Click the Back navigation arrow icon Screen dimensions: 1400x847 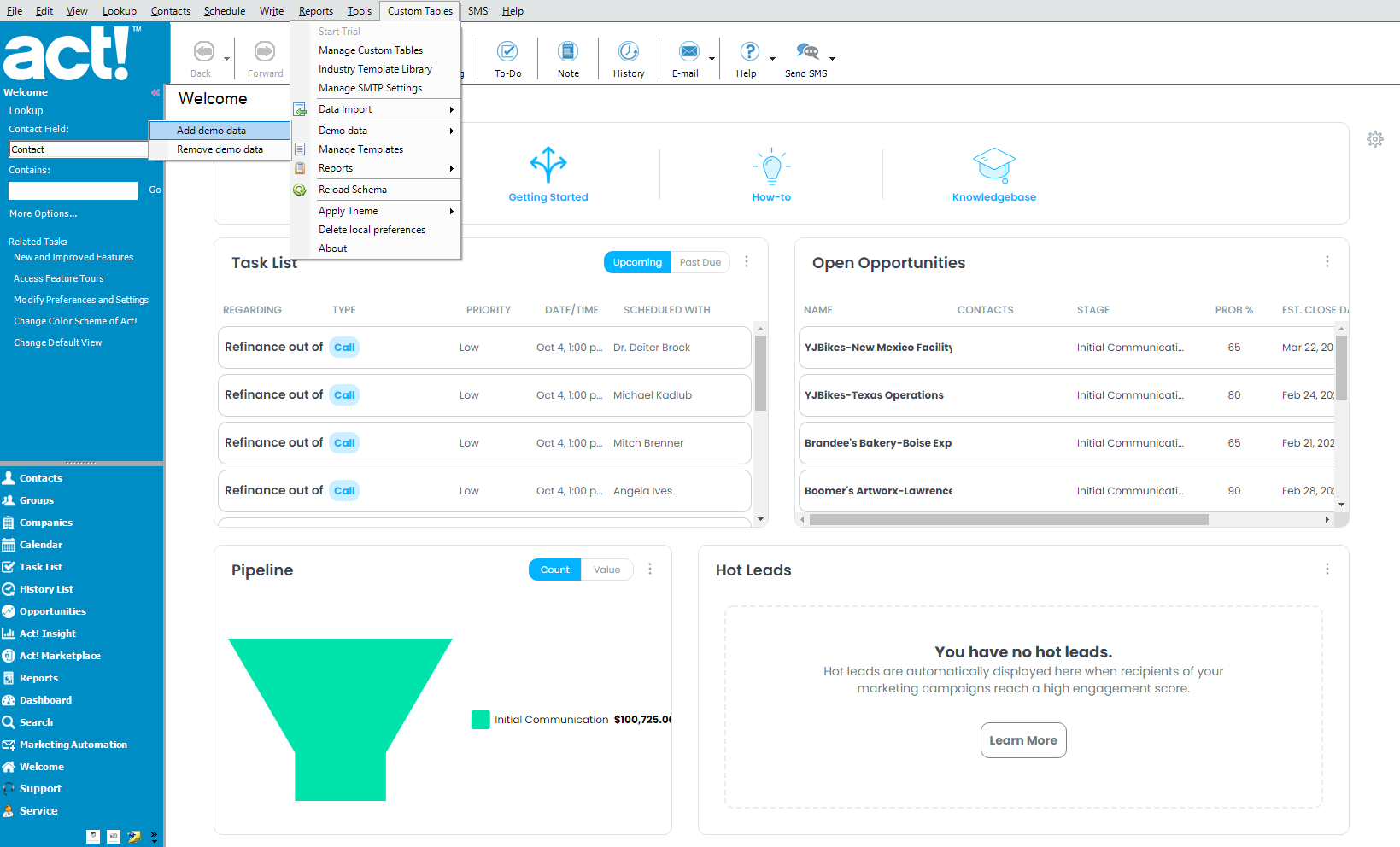coord(203,51)
